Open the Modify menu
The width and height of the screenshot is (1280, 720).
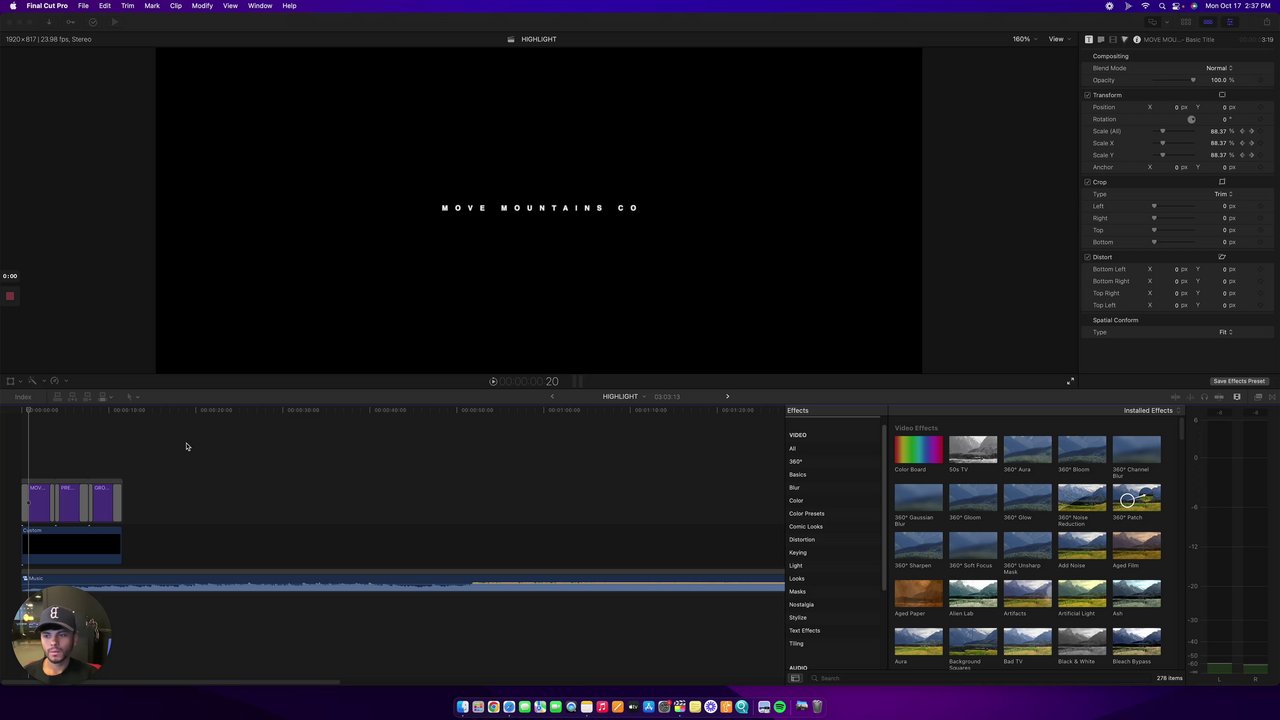(x=202, y=6)
